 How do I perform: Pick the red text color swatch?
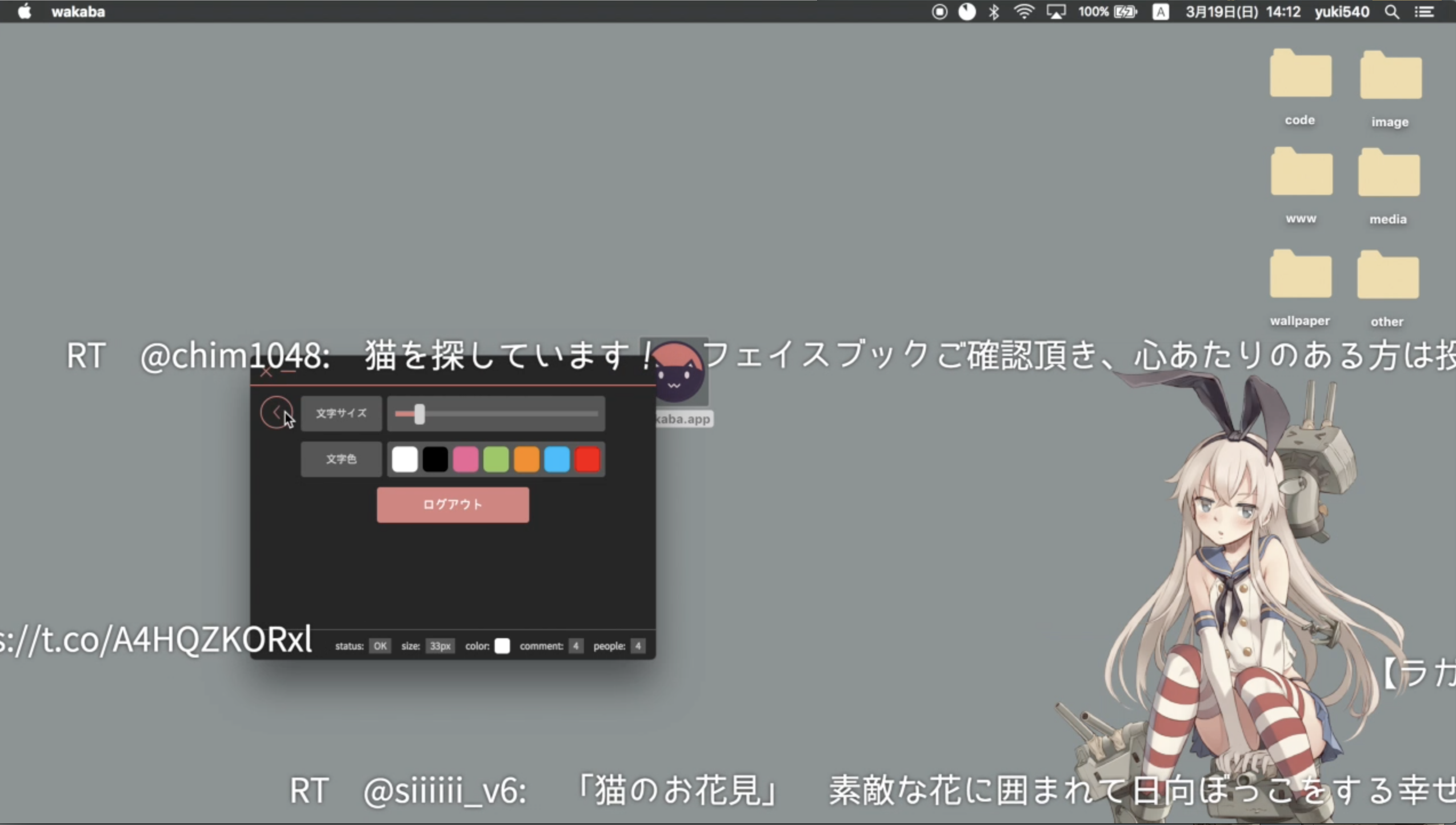coord(587,459)
